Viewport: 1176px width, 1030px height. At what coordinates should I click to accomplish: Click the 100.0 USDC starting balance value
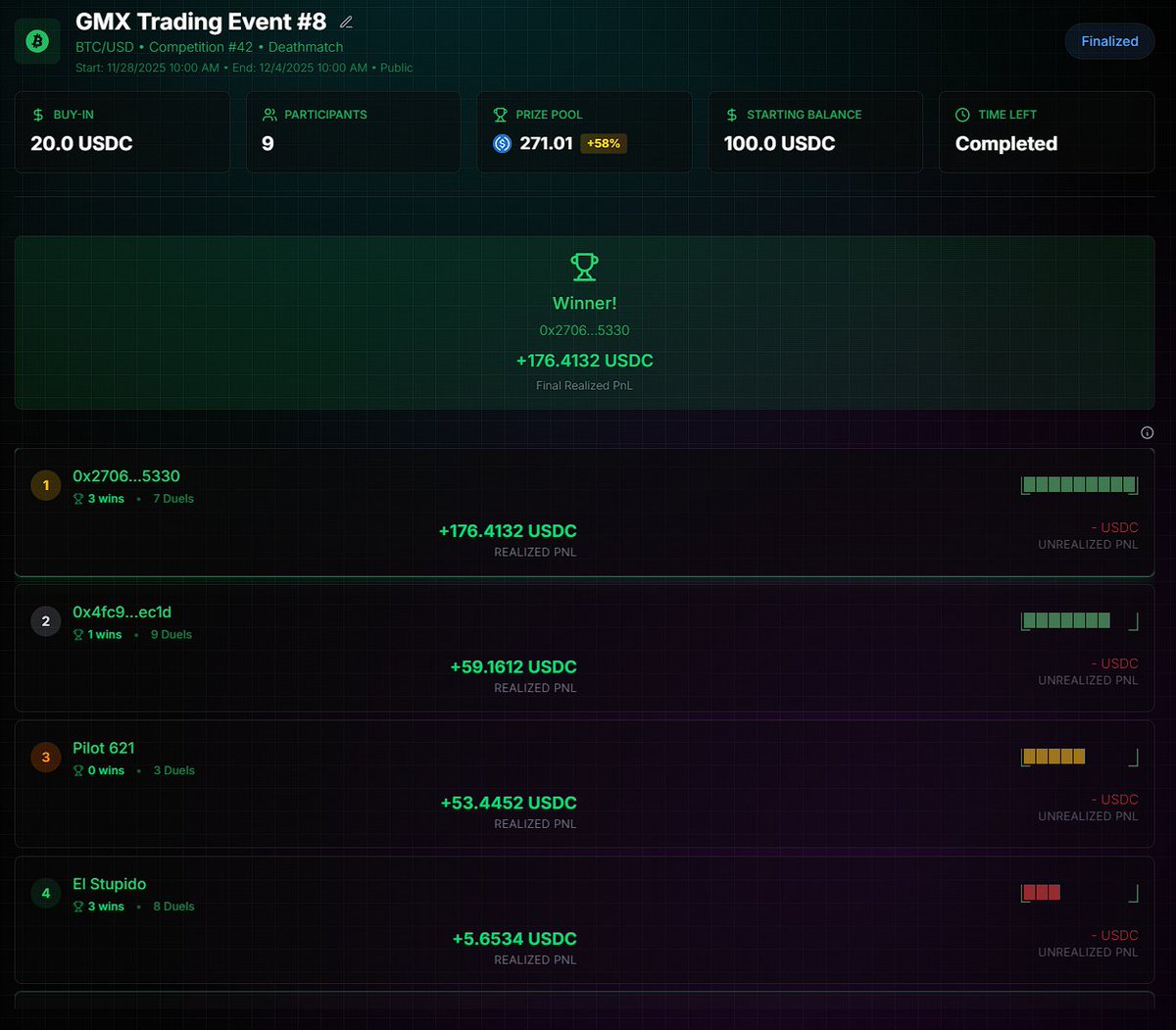779,144
